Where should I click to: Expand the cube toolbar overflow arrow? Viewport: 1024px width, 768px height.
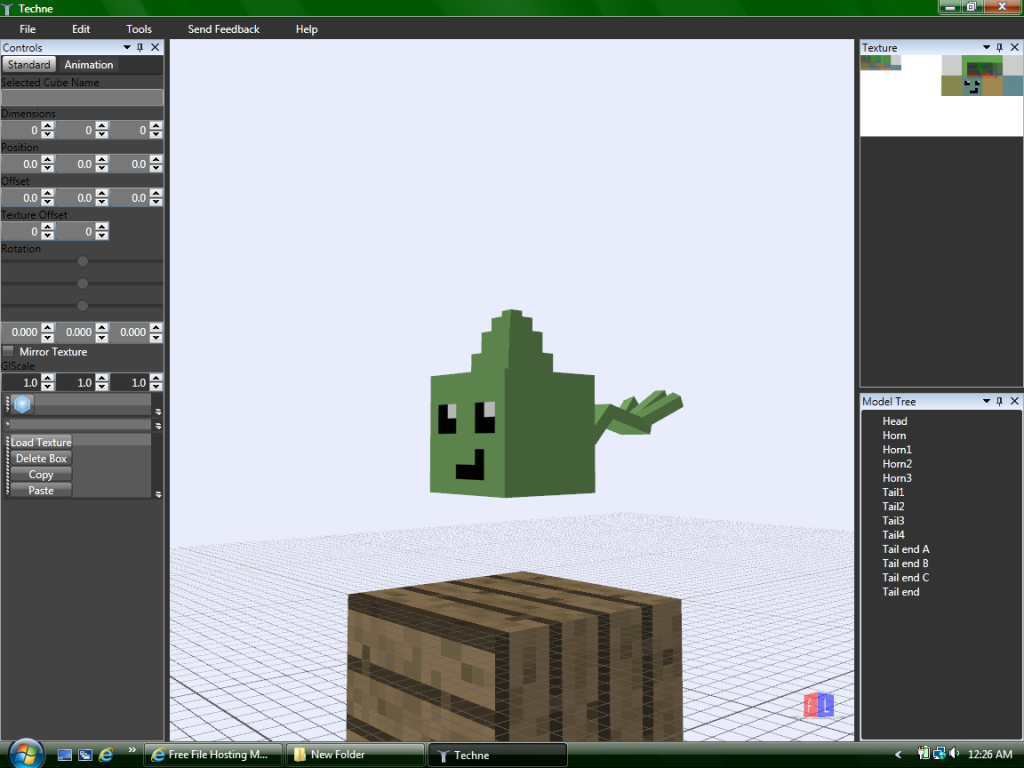[158, 411]
